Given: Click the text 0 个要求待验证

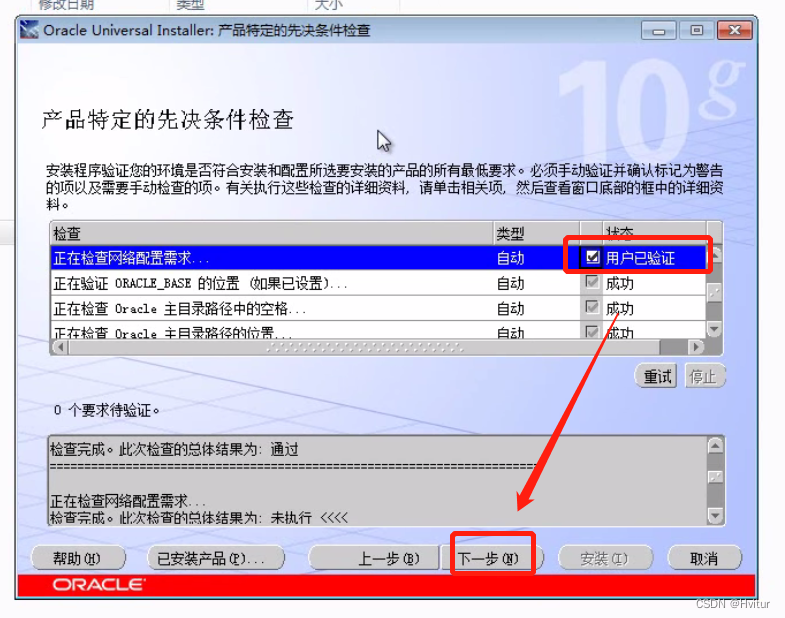Looking at the screenshot, I should click(x=107, y=410).
